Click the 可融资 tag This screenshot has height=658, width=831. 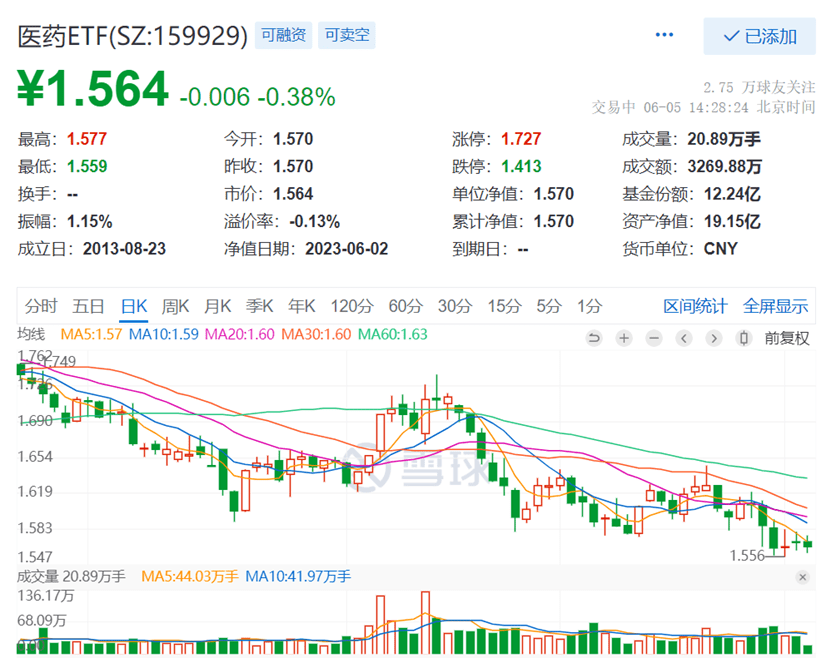tap(284, 35)
